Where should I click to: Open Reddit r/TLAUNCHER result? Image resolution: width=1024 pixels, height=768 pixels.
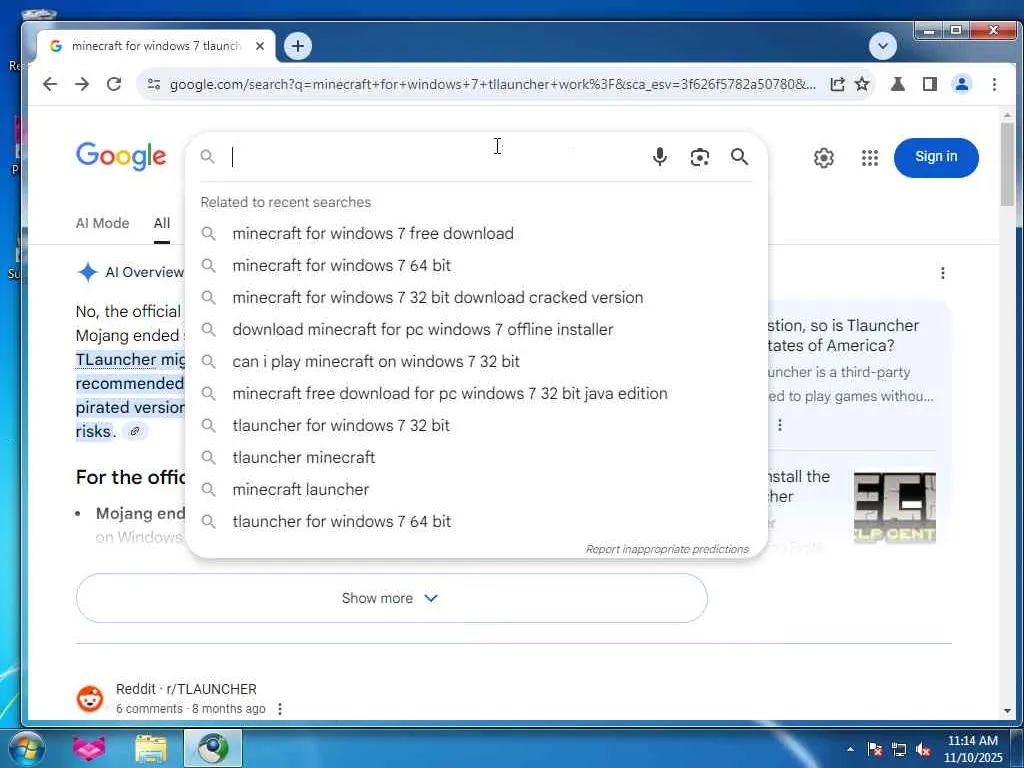coord(186,689)
